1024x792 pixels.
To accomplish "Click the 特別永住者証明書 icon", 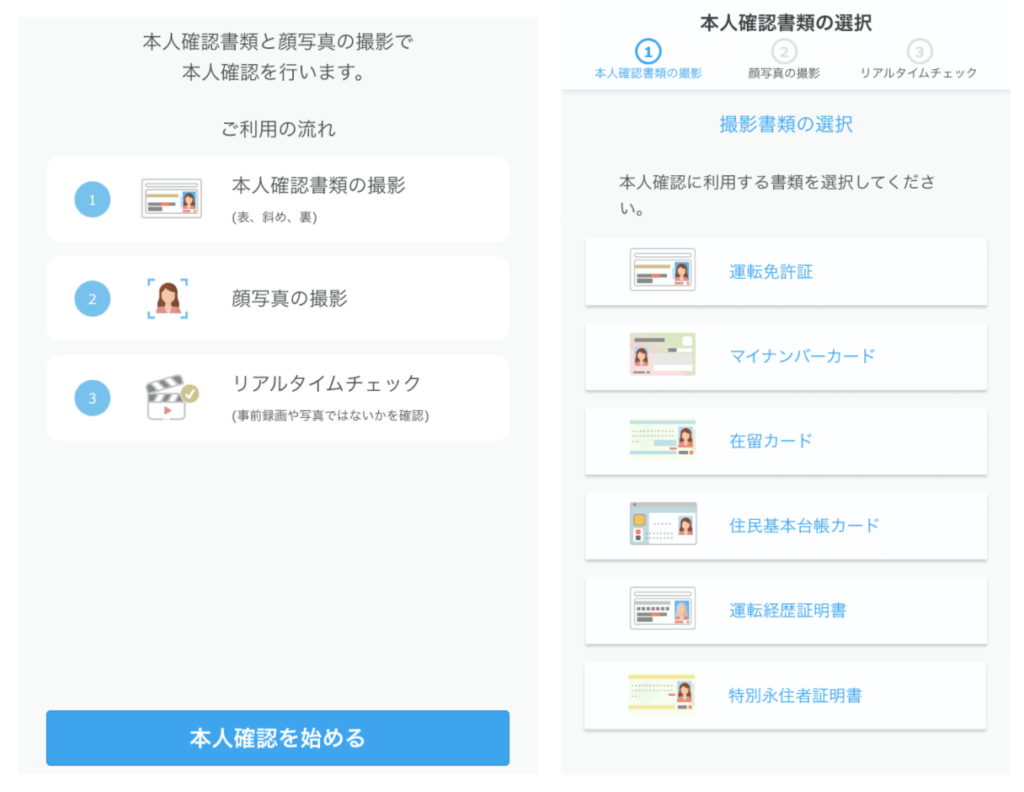I will click(x=662, y=695).
